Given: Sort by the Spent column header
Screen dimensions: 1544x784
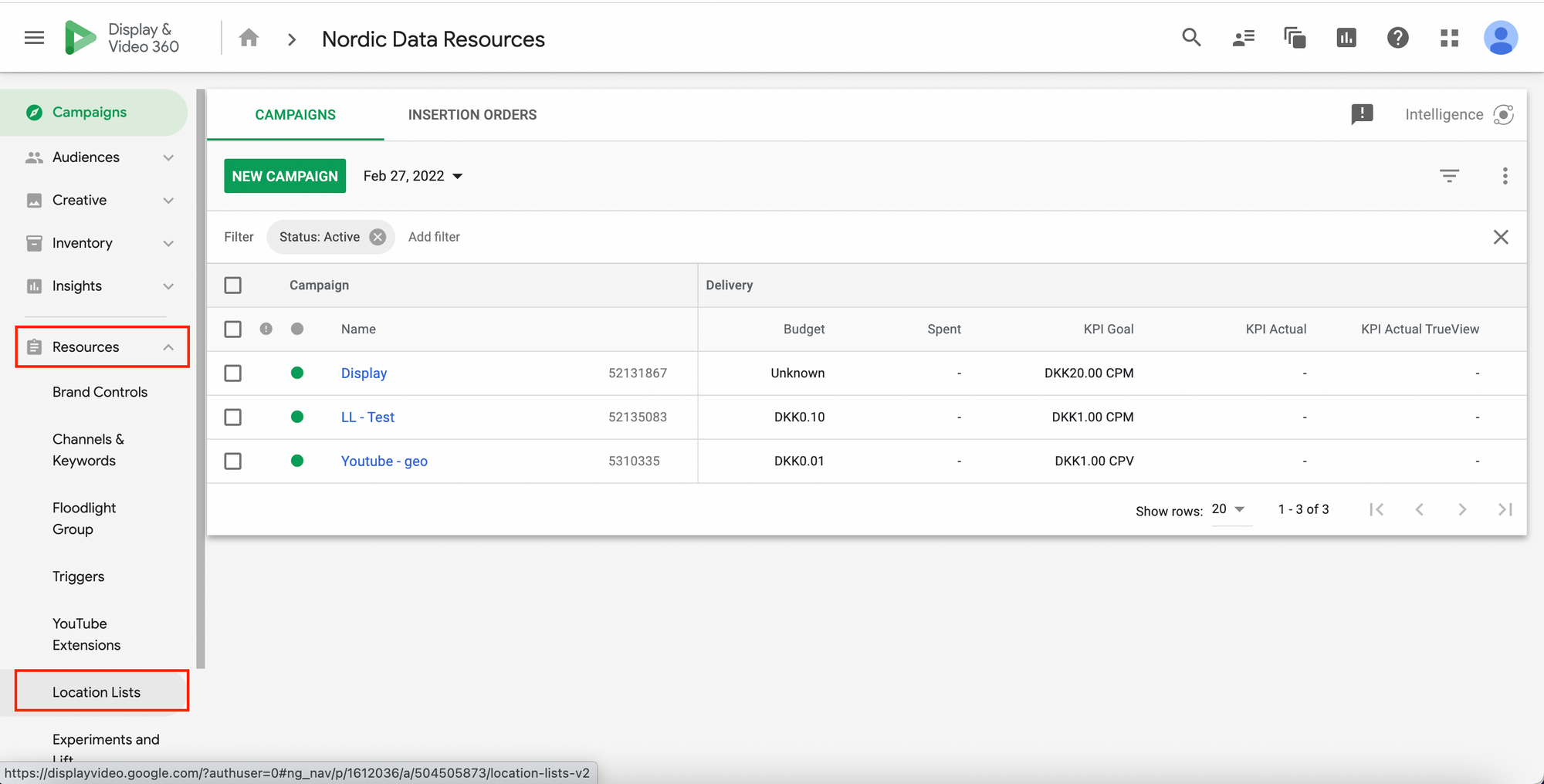Looking at the screenshot, I should pos(944,329).
